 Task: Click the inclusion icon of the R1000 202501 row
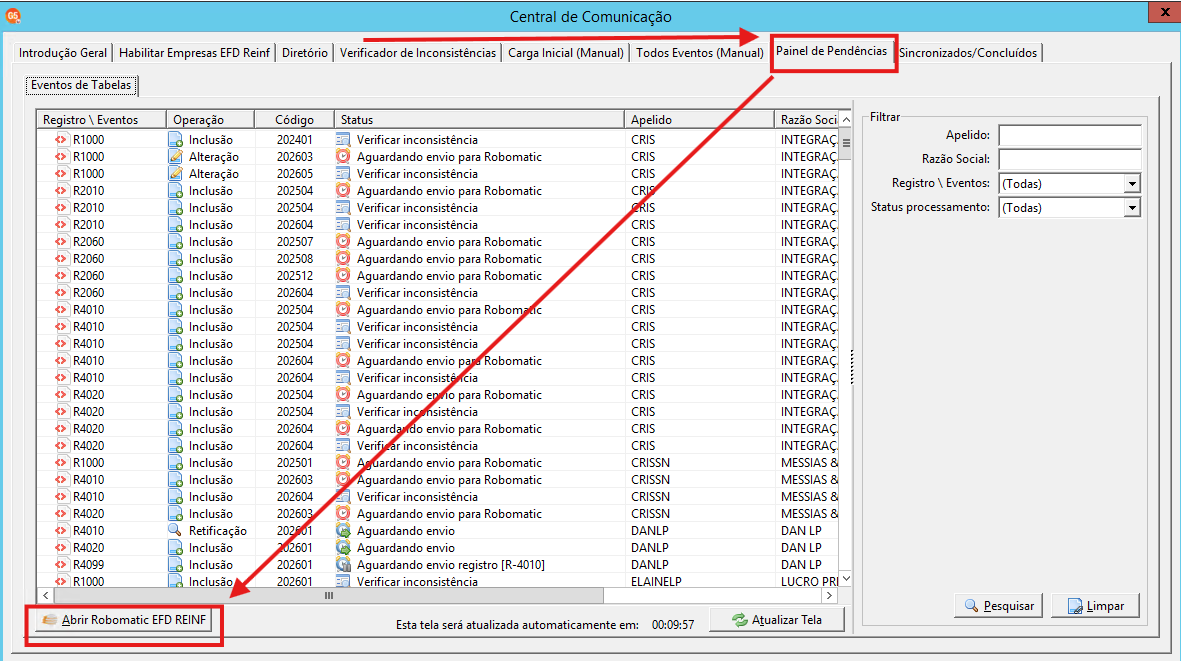click(x=175, y=463)
